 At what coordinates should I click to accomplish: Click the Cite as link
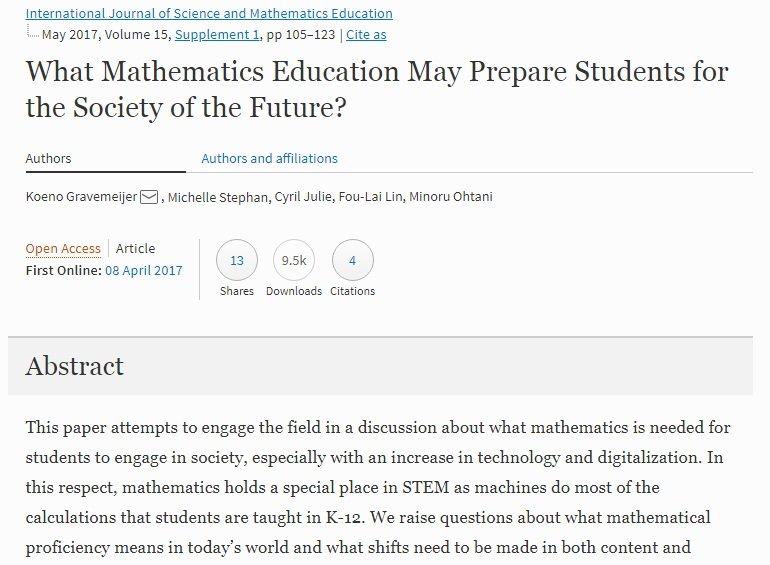click(366, 34)
